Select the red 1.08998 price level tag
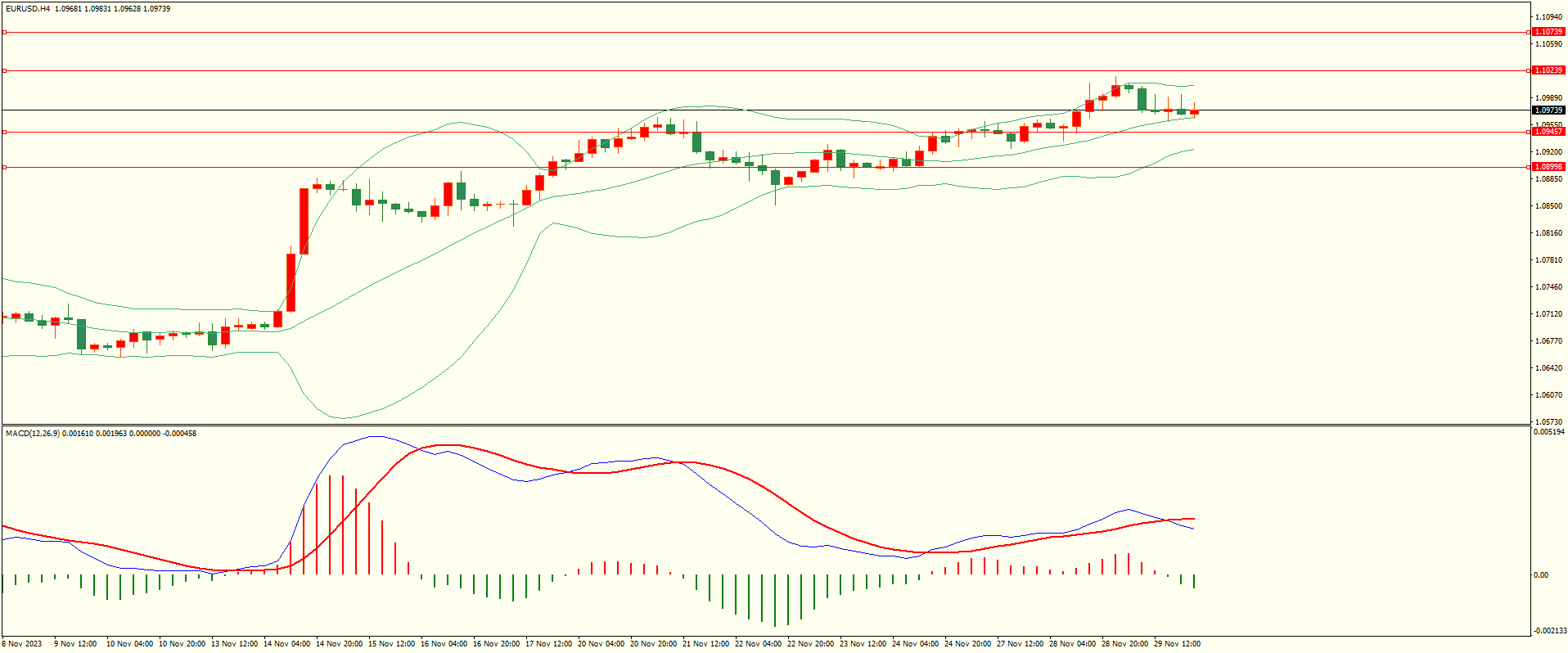This screenshot has width=1568, height=653. (1548, 167)
